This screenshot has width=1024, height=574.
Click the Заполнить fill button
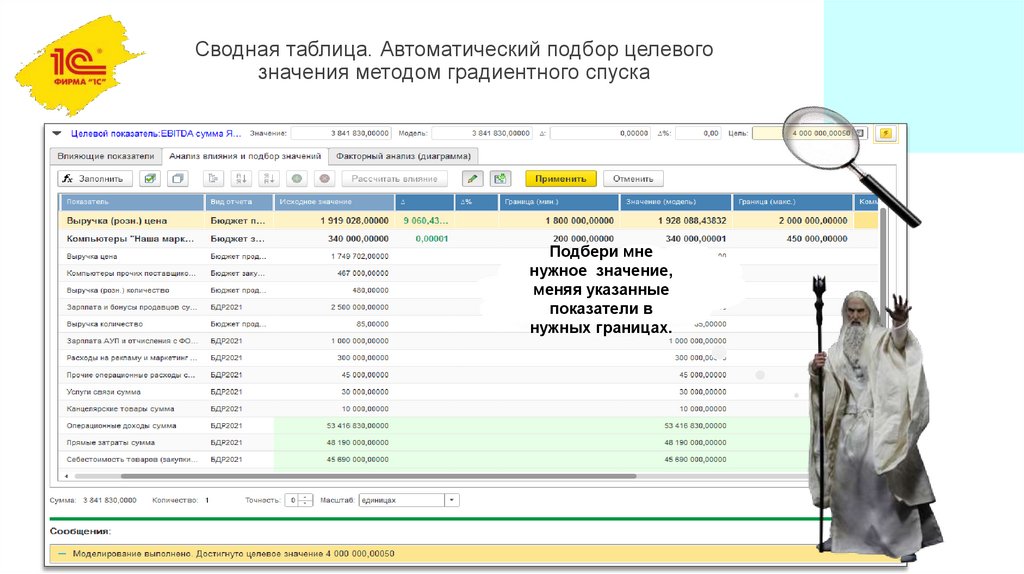[x=95, y=179]
